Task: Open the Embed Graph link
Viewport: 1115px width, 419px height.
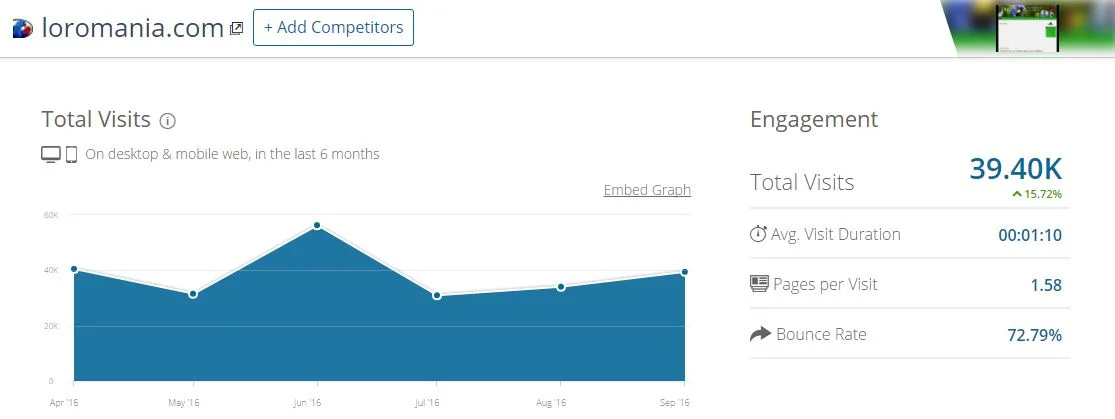Action: click(x=647, y=190)
